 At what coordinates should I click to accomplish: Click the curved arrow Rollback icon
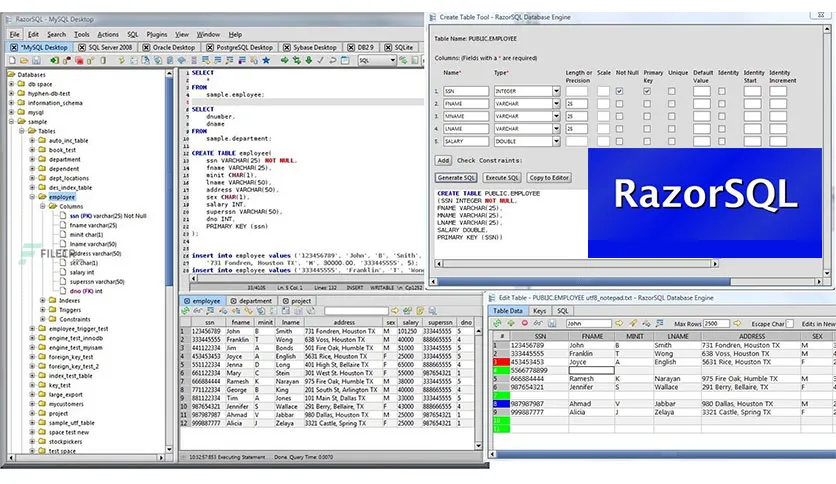(332, 60)
